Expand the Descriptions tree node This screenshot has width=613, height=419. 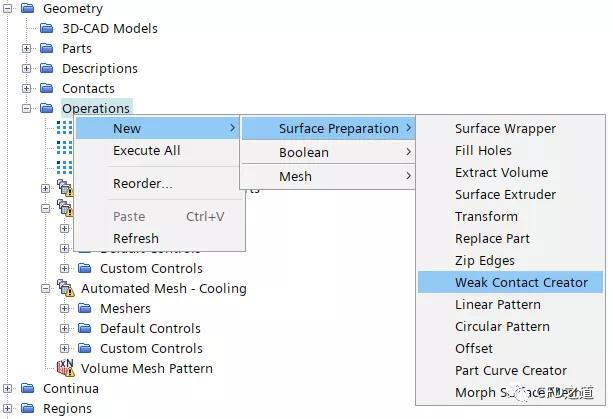tap(26, 68)
